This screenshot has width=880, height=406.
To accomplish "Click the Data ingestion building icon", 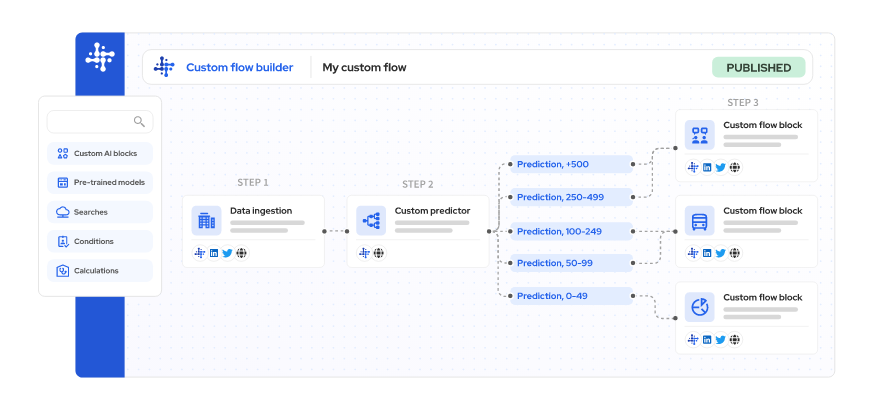I will pos(206,220).
